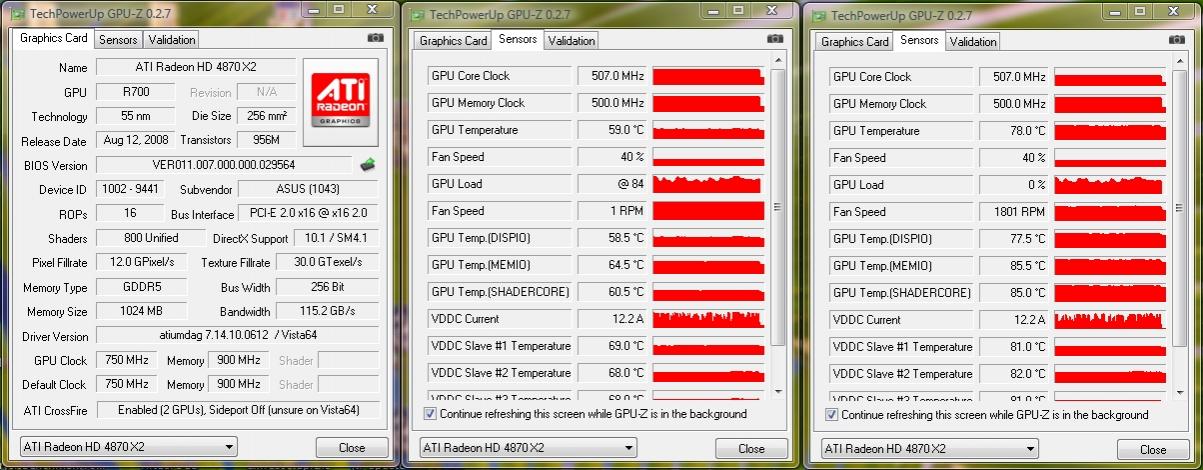Click the ATI CrossFire field Enabled (2 GPUs)
This screenshot has width=1203, height=470.
pyautogui.click(x=237, y=410)
